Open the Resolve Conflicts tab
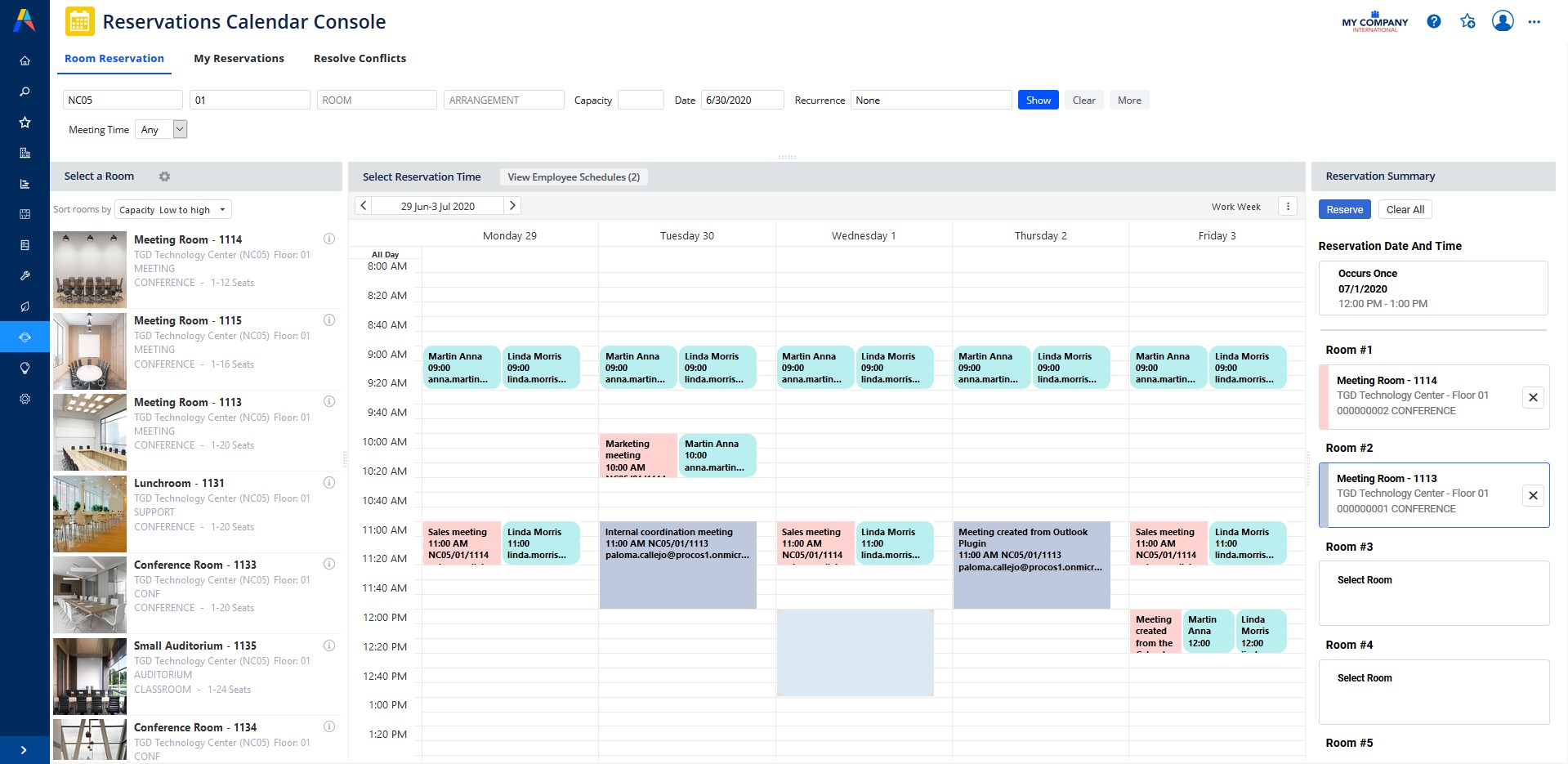Viewport: 1568px width, 764px height. click(x=360, y=59)
